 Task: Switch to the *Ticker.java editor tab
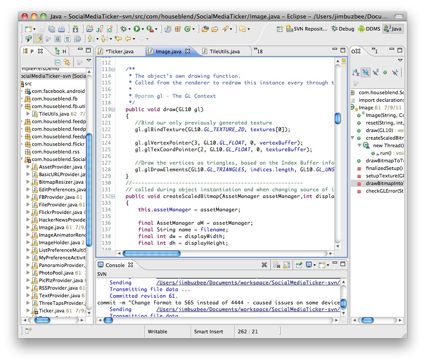pos(119,51)
